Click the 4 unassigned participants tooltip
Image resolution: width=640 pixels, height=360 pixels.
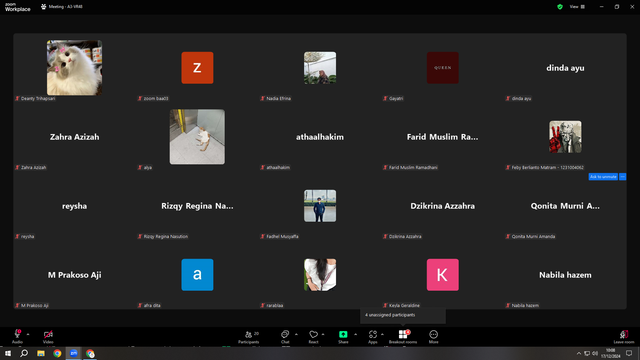point(403,315)
